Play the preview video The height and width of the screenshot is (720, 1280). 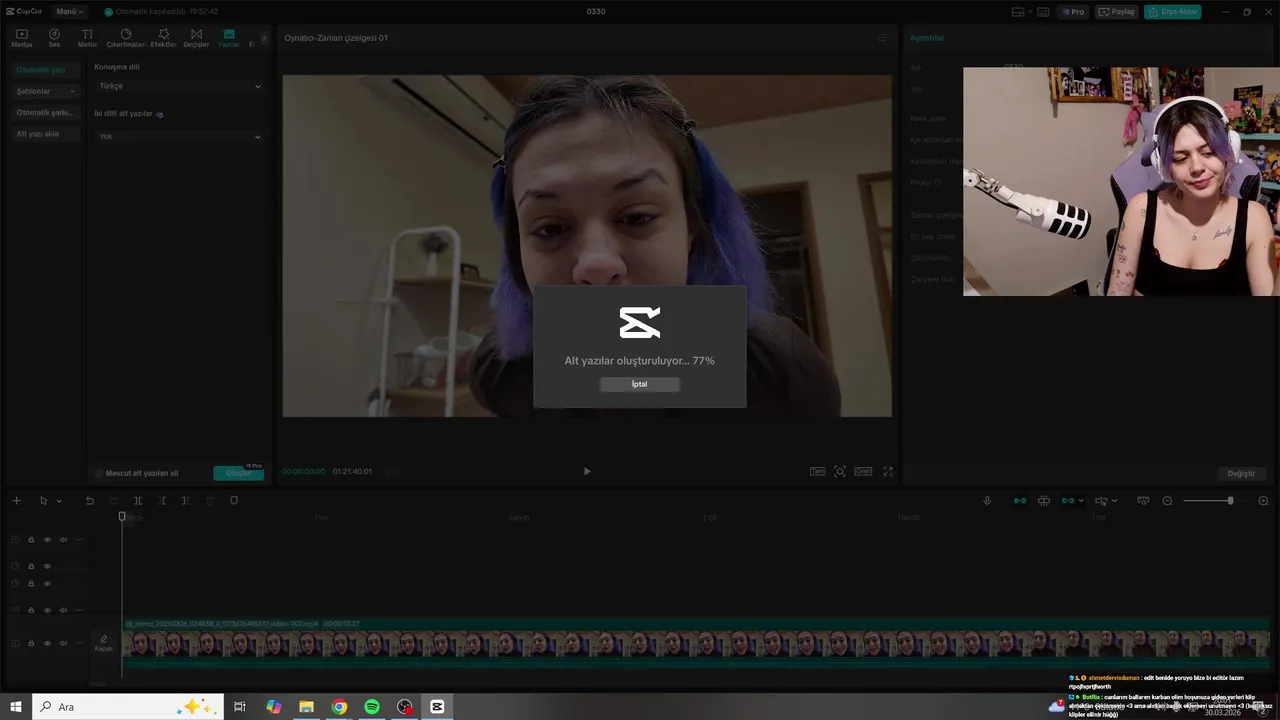coord(587,471)
